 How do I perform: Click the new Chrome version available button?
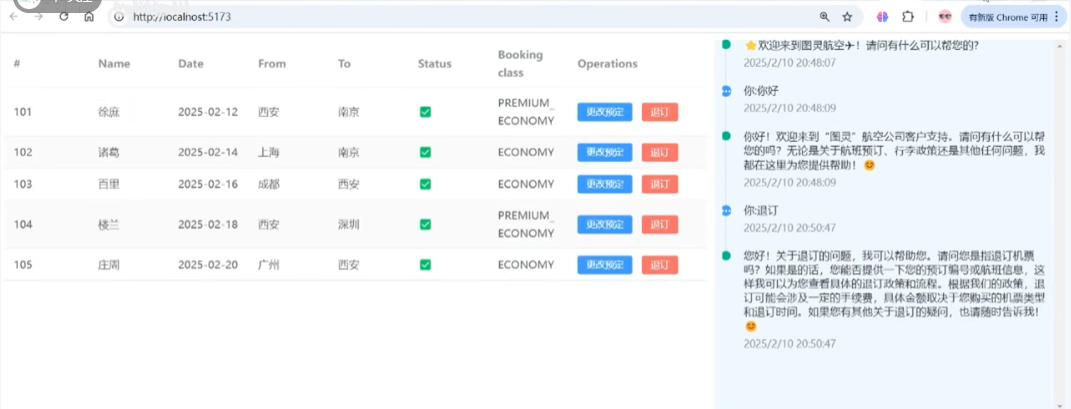[1013, 17]
